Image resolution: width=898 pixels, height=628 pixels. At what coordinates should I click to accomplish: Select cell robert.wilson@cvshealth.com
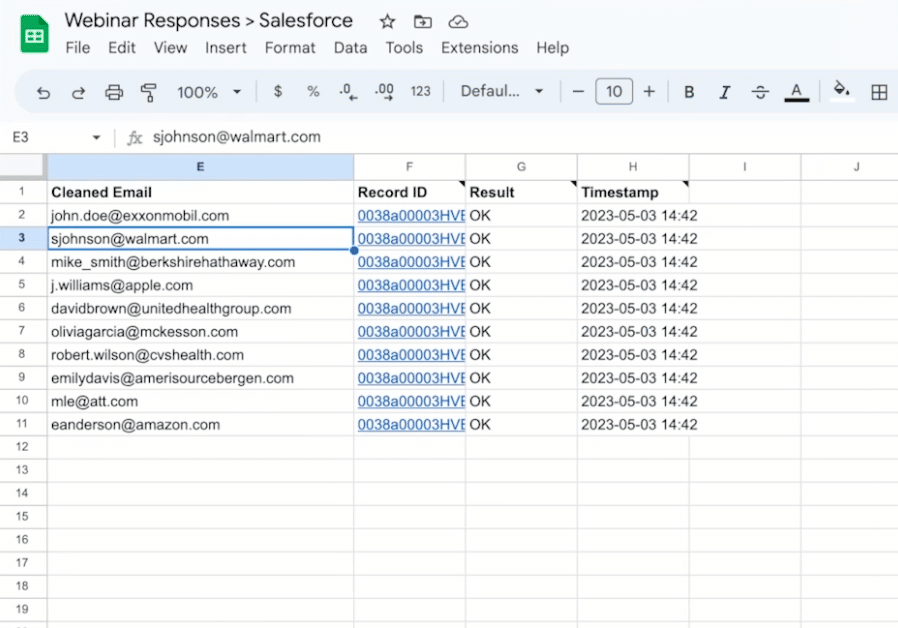200,355
